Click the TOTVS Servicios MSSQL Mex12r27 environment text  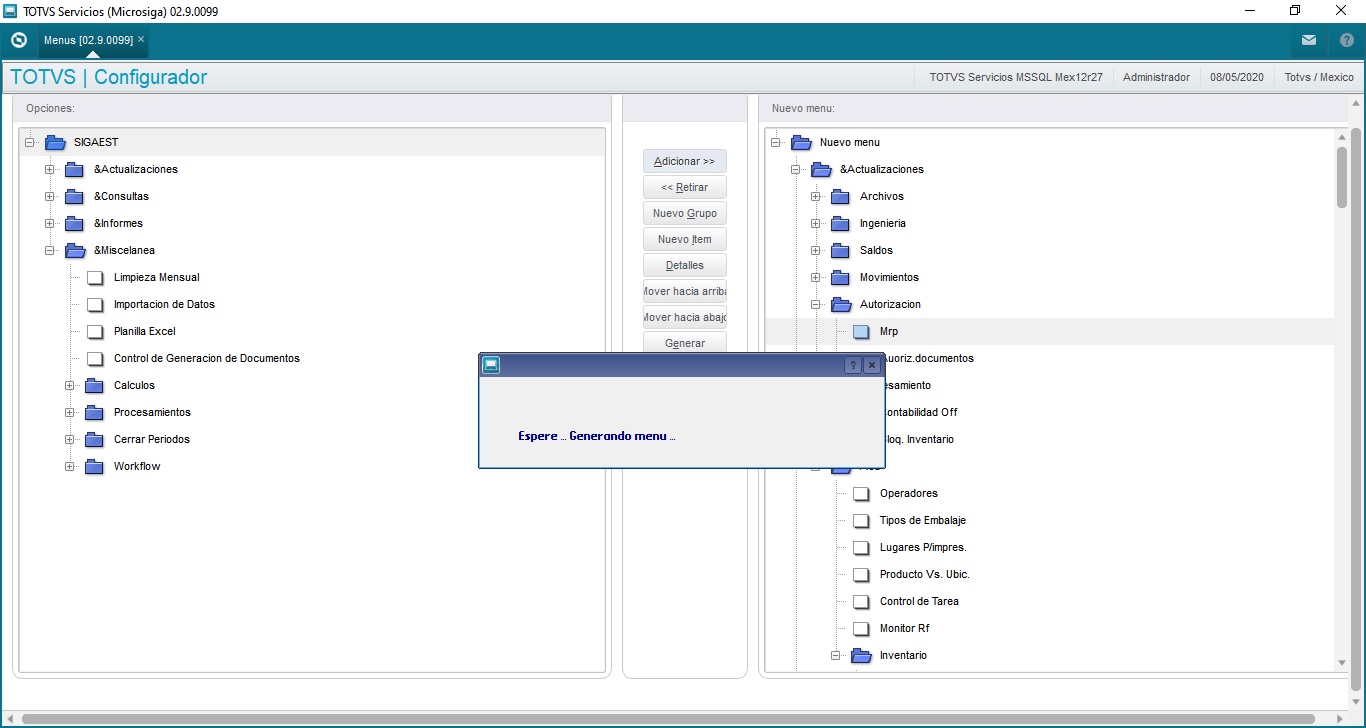(x=1016, y=77)
